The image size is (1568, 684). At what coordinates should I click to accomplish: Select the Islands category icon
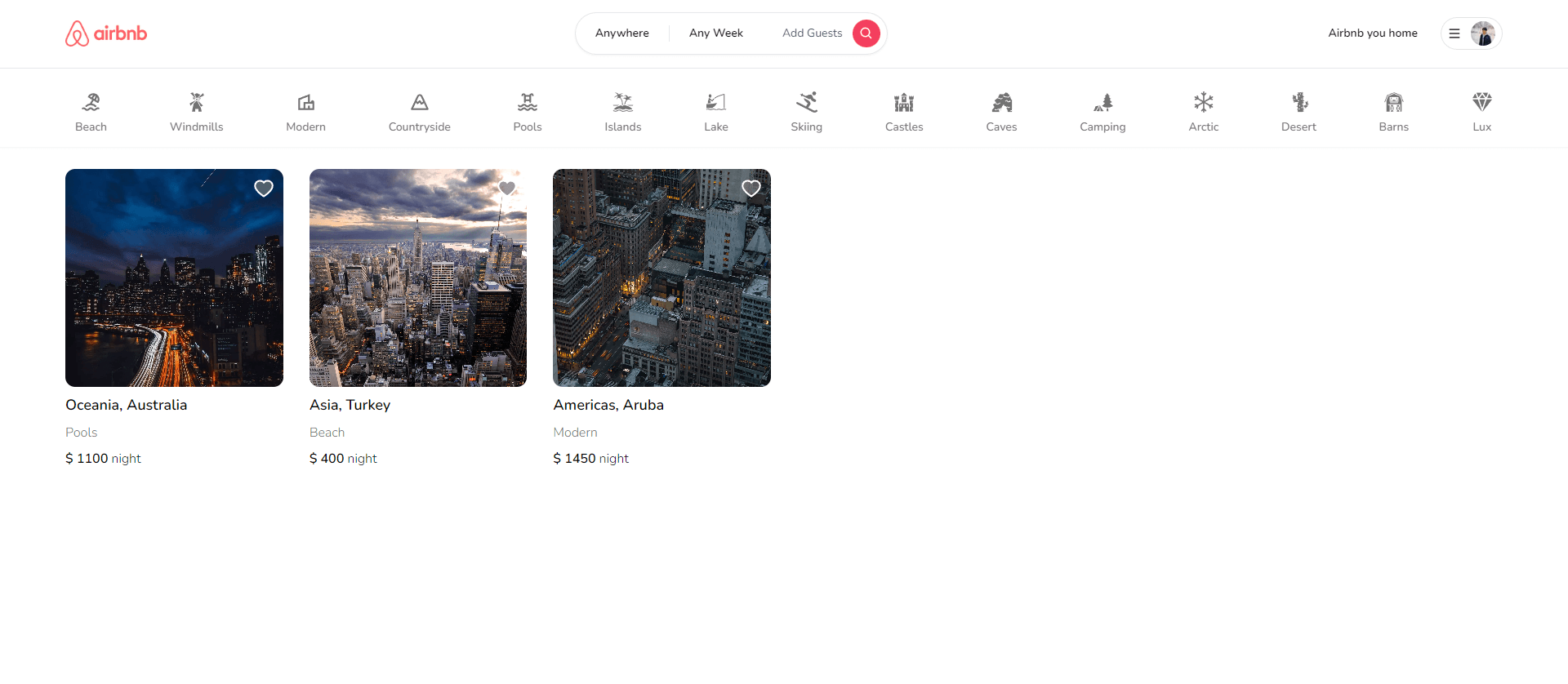(623, 102)
